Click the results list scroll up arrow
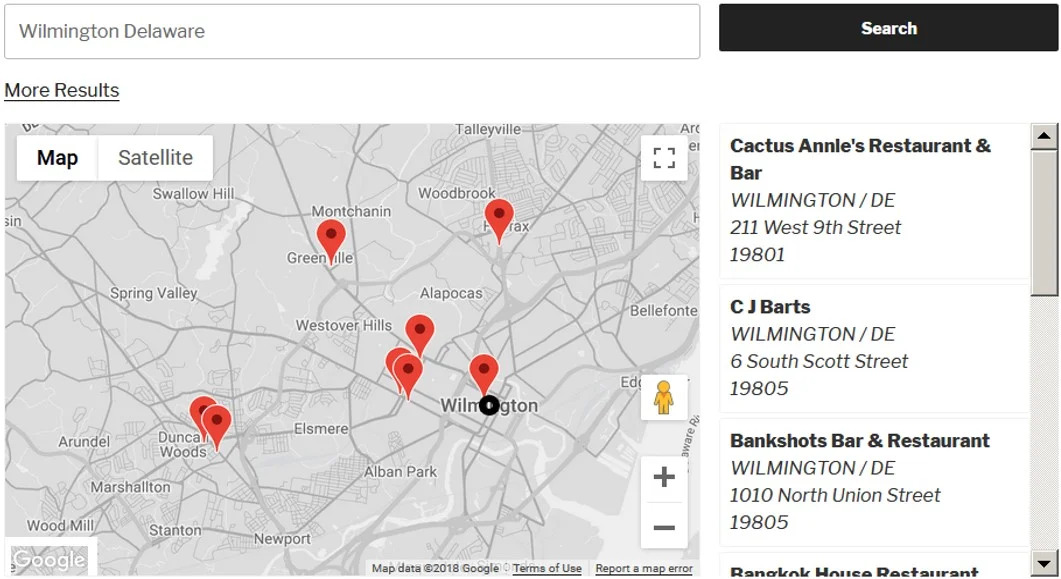The image size is (1061, 579). [x=1044, y=136]
